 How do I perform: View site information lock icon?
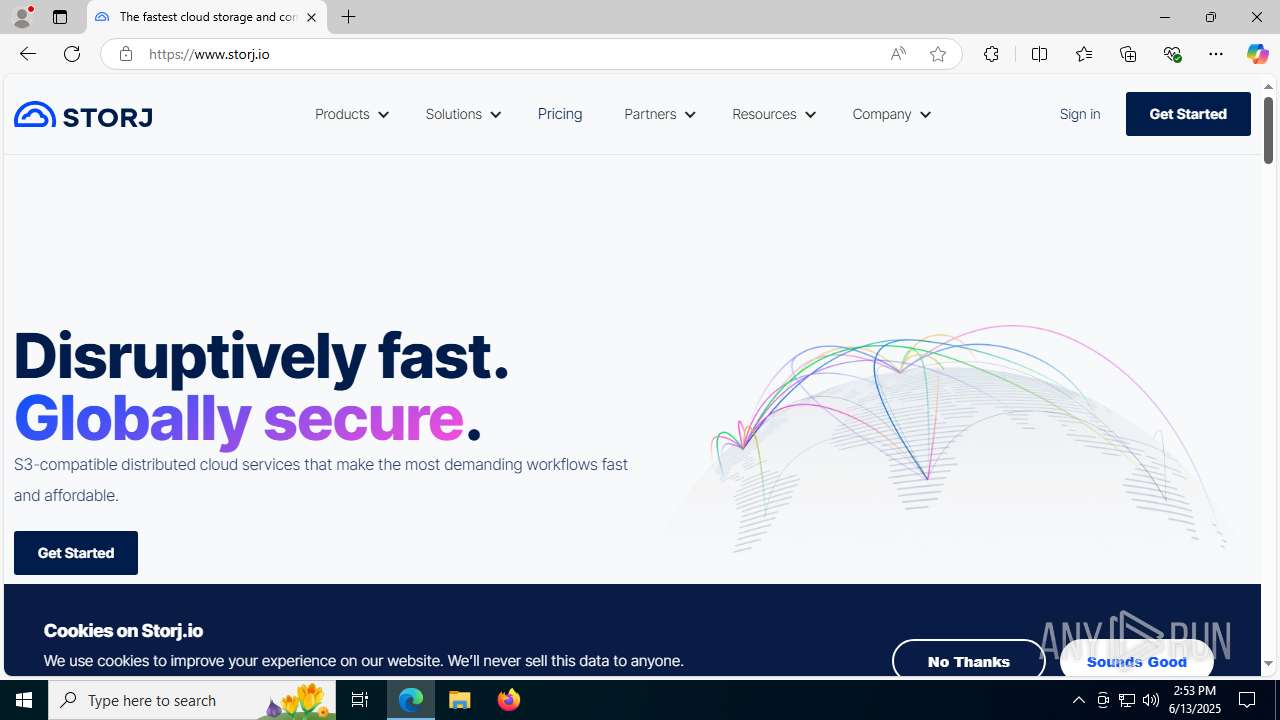[125, 54]
